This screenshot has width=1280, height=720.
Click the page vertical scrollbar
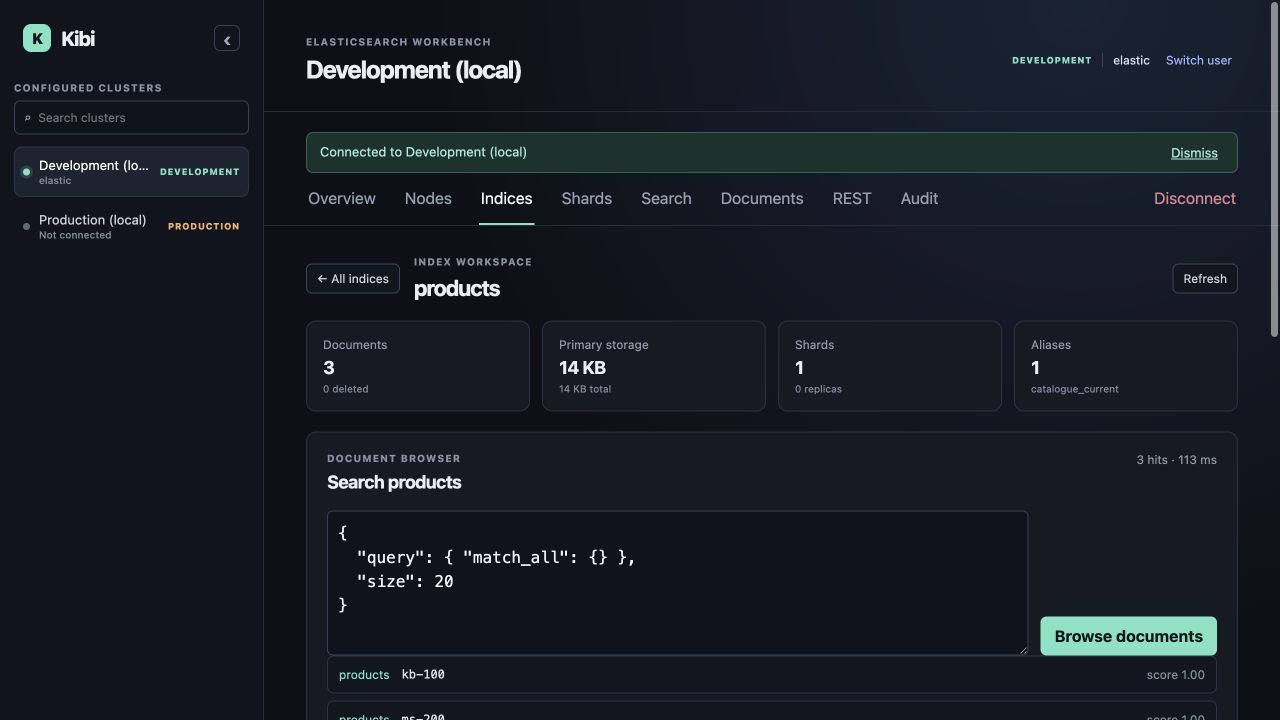pyautogui.click(x=1274, y=170)
